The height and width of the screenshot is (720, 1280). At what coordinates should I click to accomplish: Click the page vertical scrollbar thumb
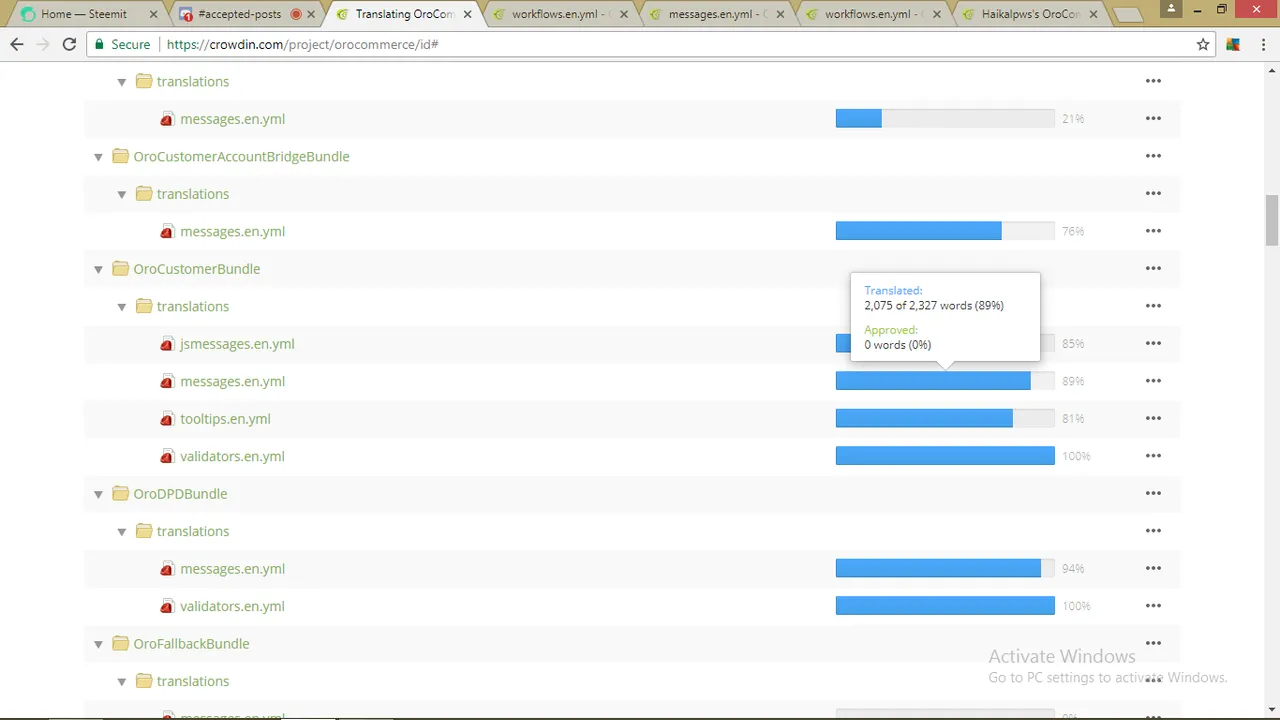pos(1272,220)
